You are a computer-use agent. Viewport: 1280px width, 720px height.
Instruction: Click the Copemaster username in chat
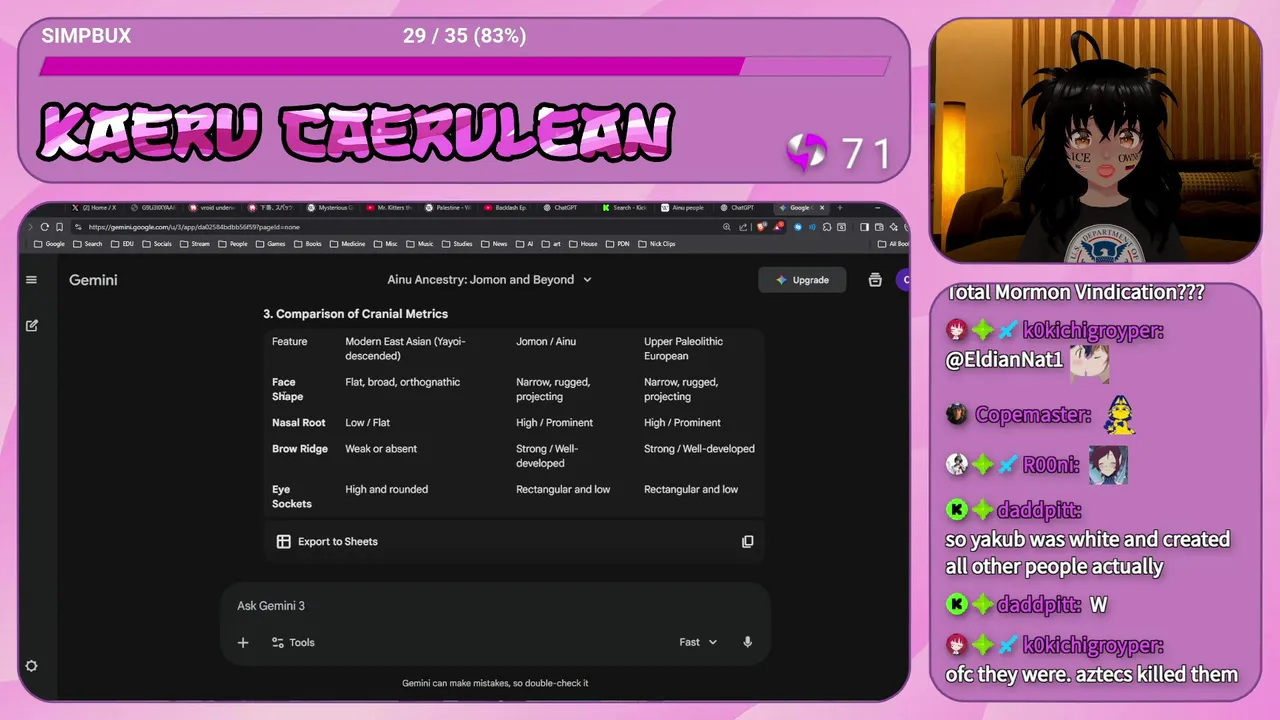pyautogui.click(x=1033, y=414)
